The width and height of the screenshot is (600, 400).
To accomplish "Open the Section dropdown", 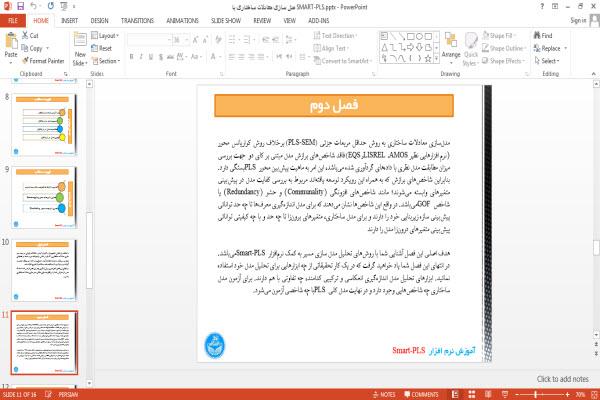I will pyautogui.click(x=106, y=61).
